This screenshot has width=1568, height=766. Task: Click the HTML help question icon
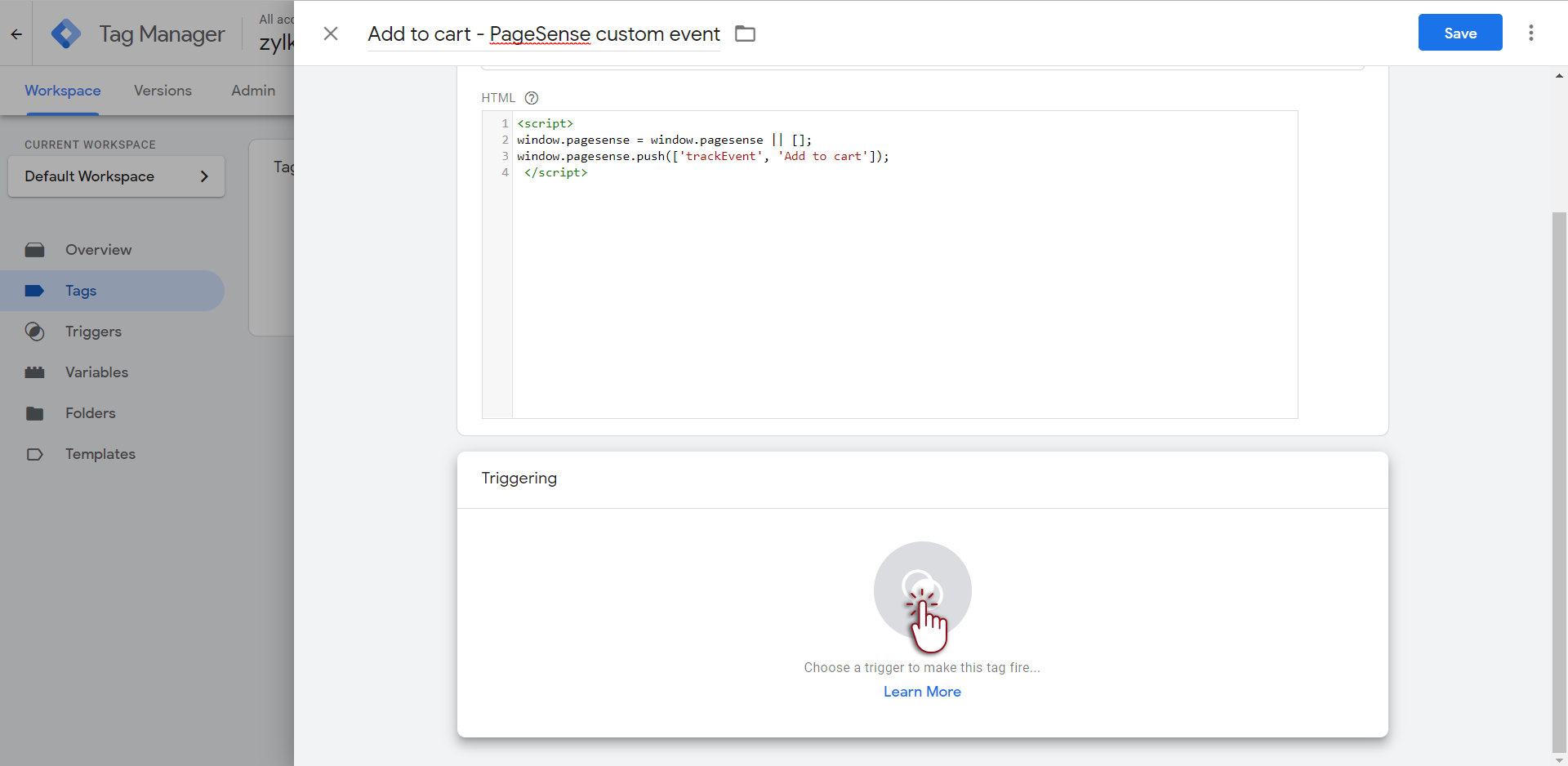click(532, 98)
